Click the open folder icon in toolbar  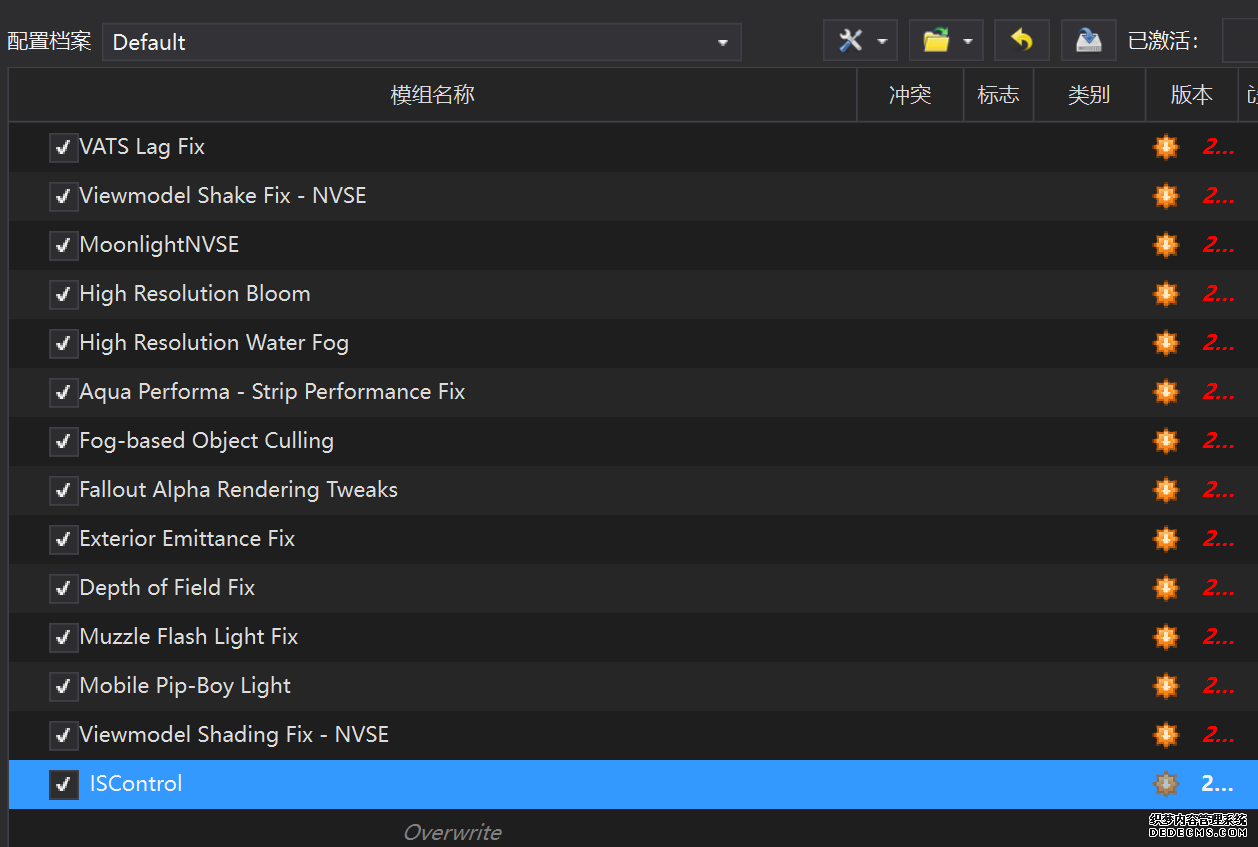[936, 41]
